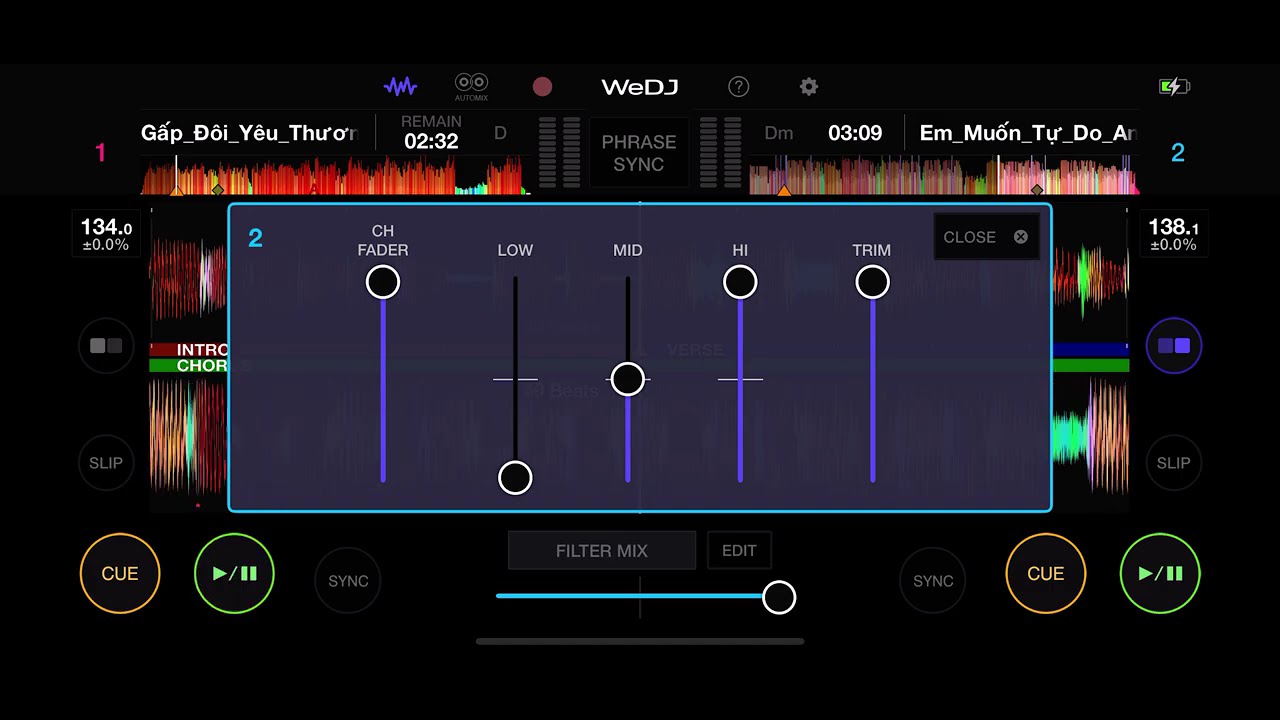Open the help question mark icon
This screenshot has height=720, width=1280.
pyautogui.click(x=738, y=87)
